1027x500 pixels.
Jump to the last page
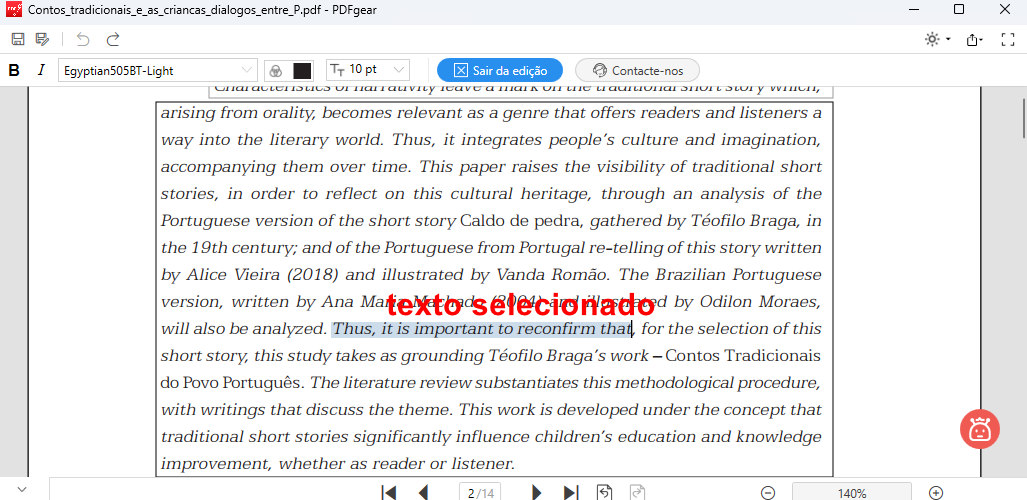point(571,493)
